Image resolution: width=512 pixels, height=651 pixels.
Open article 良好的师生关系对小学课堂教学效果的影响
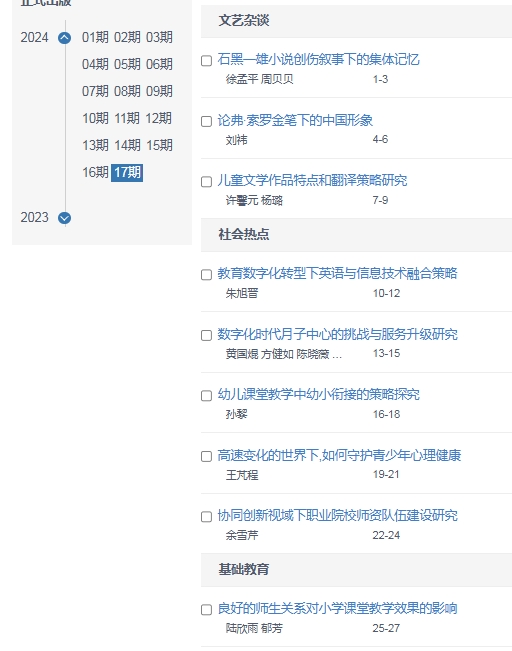338,609
